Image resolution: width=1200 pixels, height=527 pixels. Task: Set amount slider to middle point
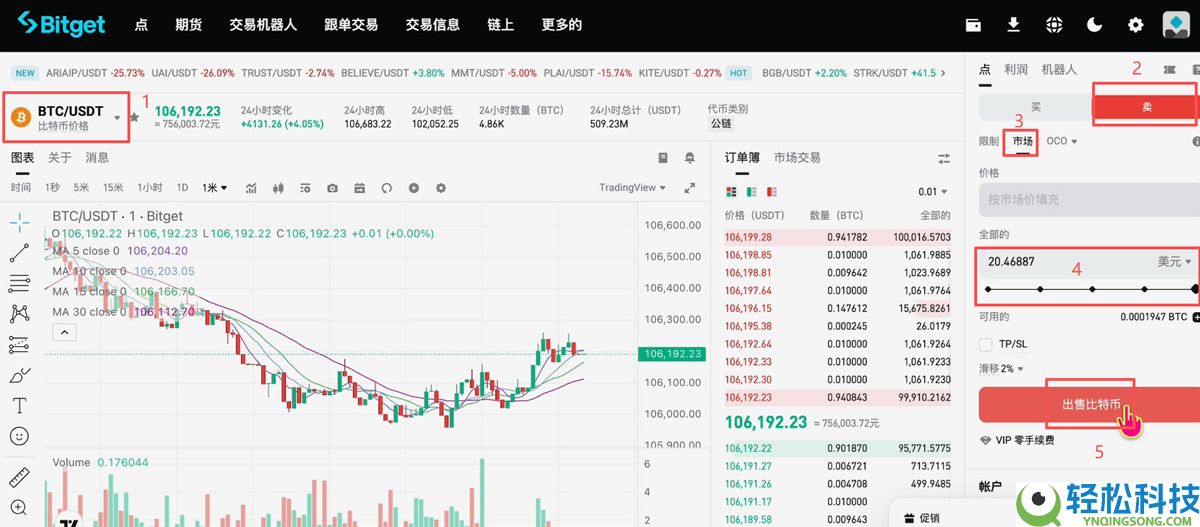click(x=1092, y=289)
